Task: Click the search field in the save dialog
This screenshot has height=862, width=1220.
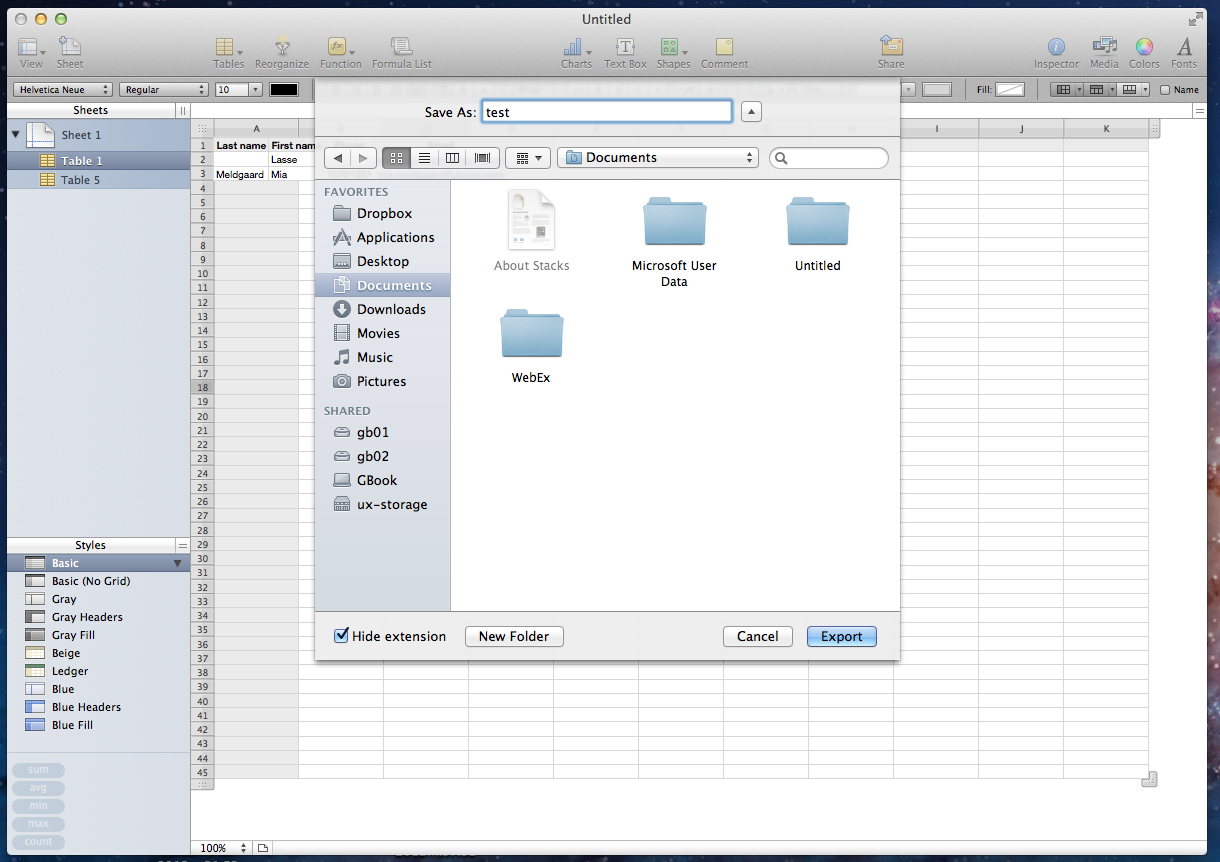Action: click(x=829, y=158)
